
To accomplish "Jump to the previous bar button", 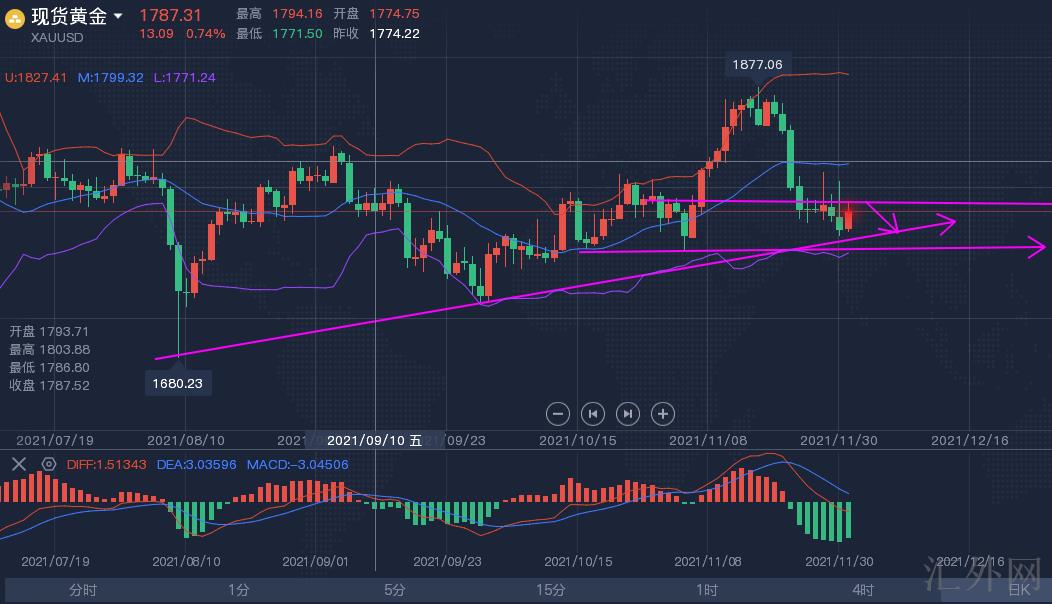I will (x=593, y=413).
